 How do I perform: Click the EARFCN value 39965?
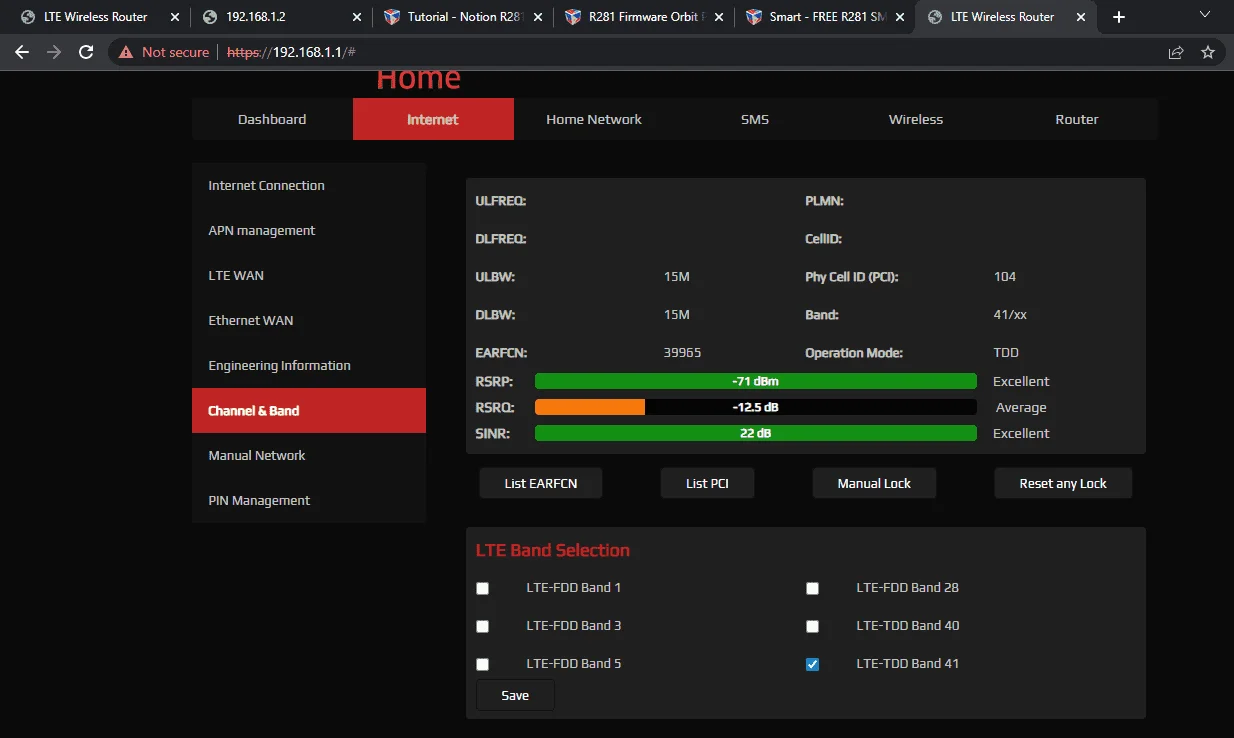[x=682, y=353]
